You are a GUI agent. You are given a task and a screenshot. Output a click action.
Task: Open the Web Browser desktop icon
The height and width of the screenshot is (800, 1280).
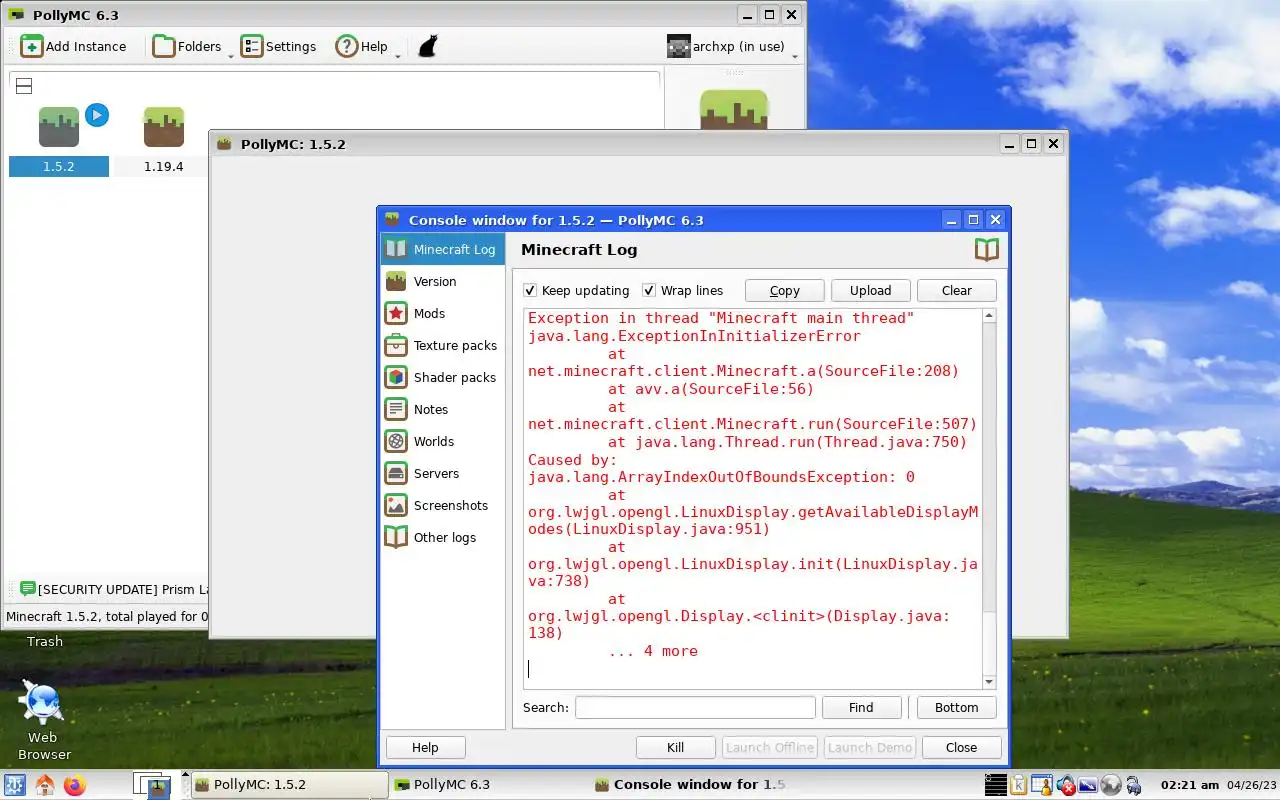pos(44,721)
